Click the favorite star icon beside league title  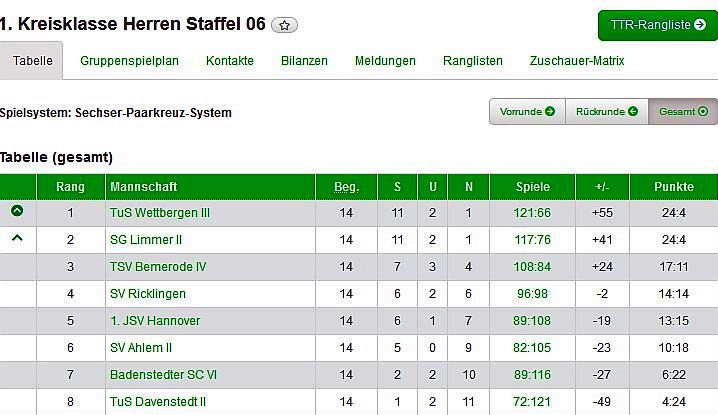pos(284,25)
